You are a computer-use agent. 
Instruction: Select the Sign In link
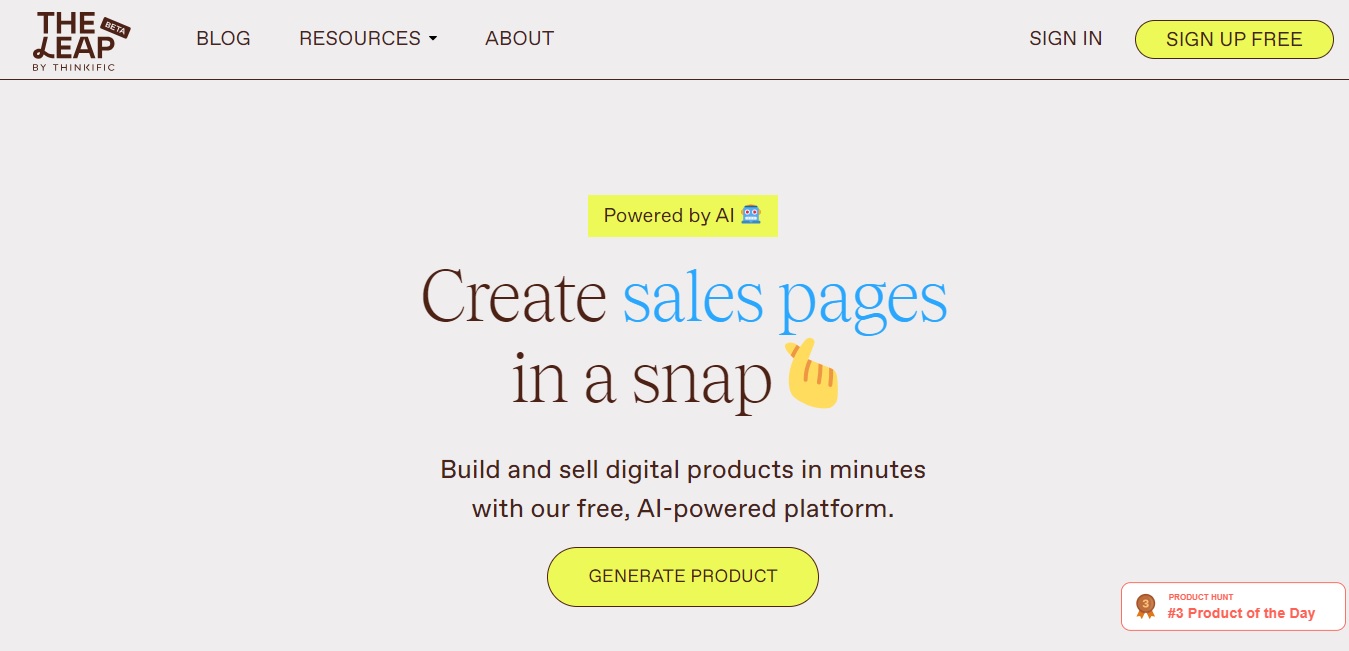(1065, 39)
